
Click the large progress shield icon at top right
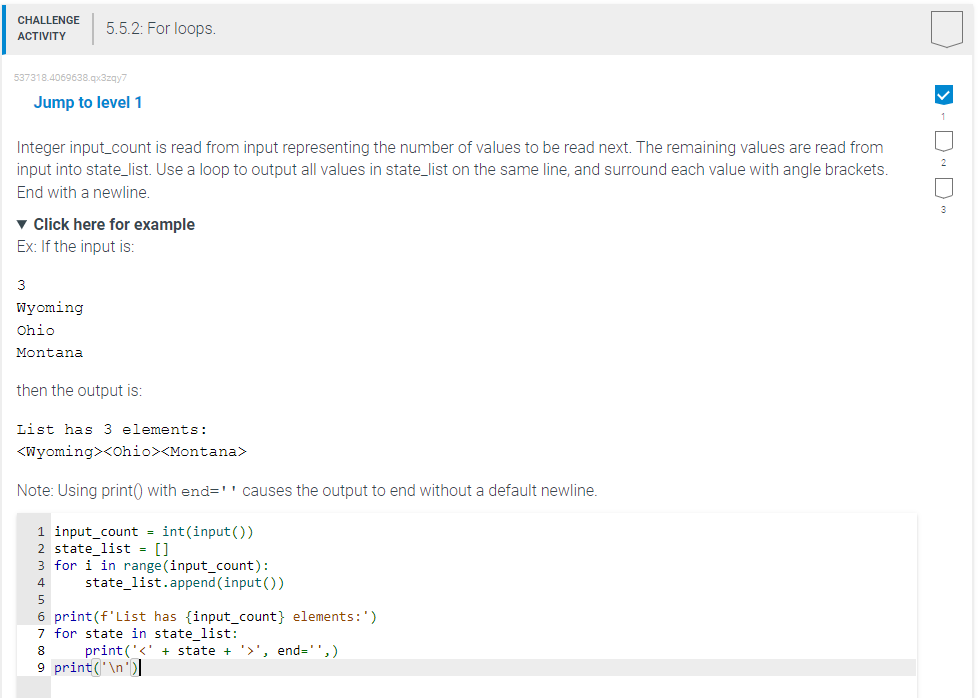(946, 28)
